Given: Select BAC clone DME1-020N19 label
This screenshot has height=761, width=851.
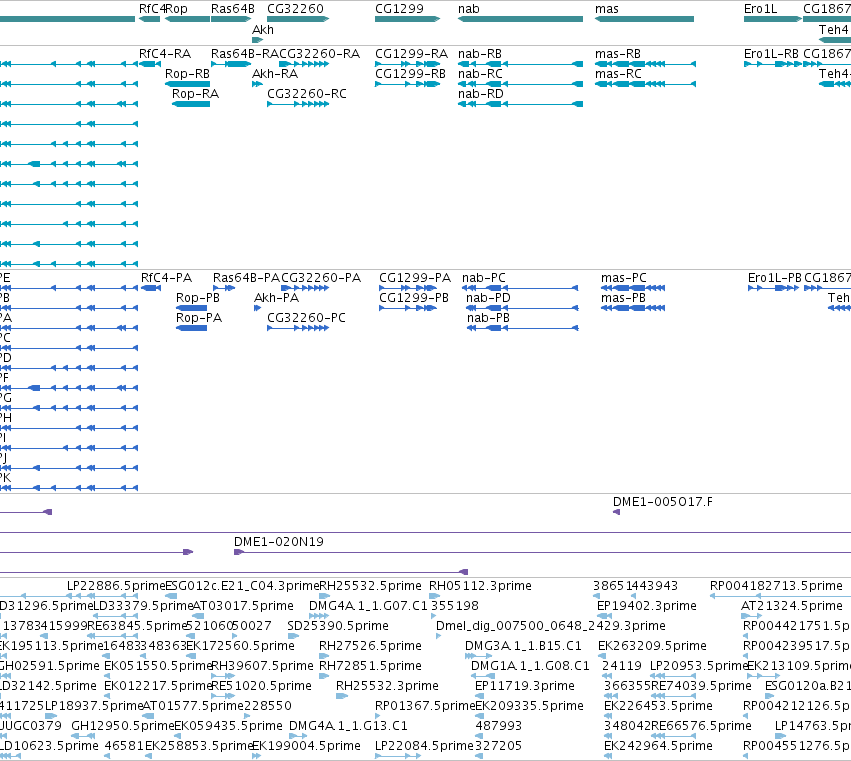Looking at the screenshot, I should coord(279,541).
